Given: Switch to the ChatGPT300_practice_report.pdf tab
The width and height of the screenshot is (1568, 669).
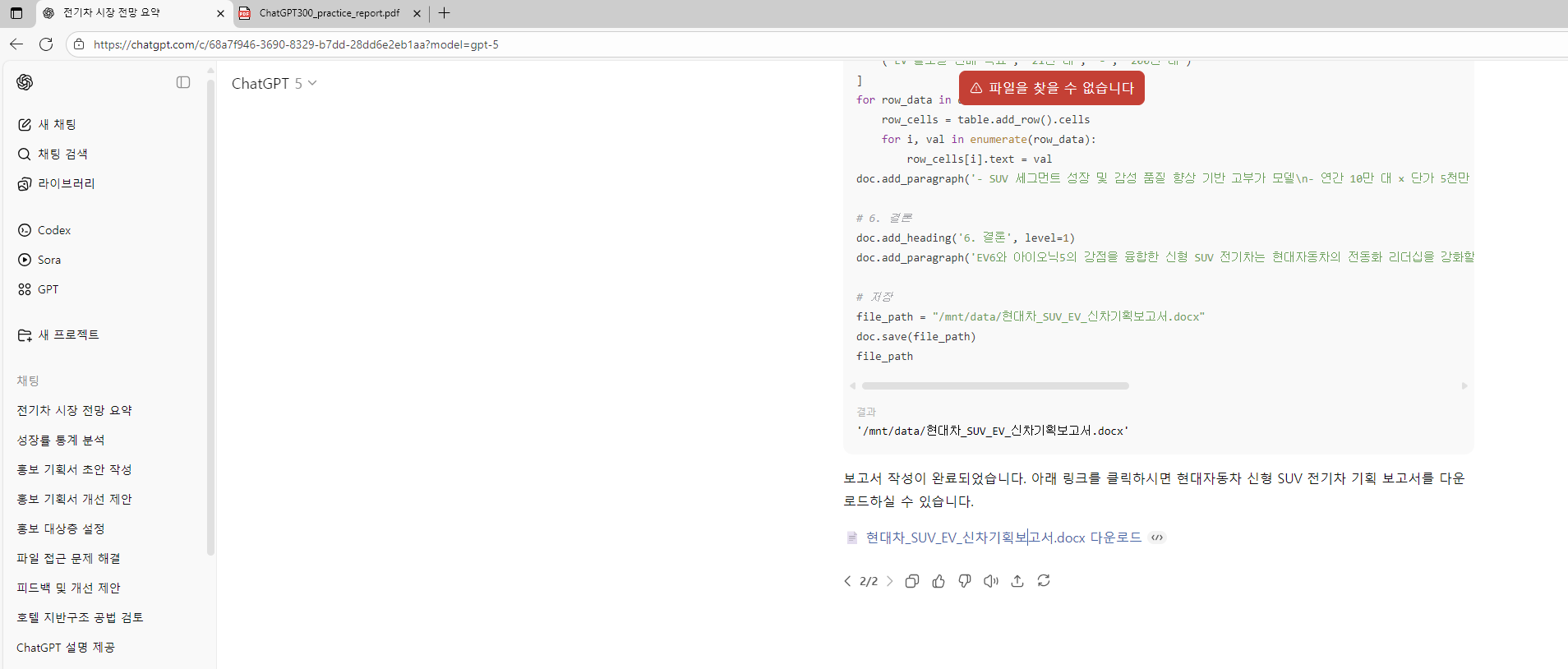Looking at the screenshot, I should pos(330,13).
